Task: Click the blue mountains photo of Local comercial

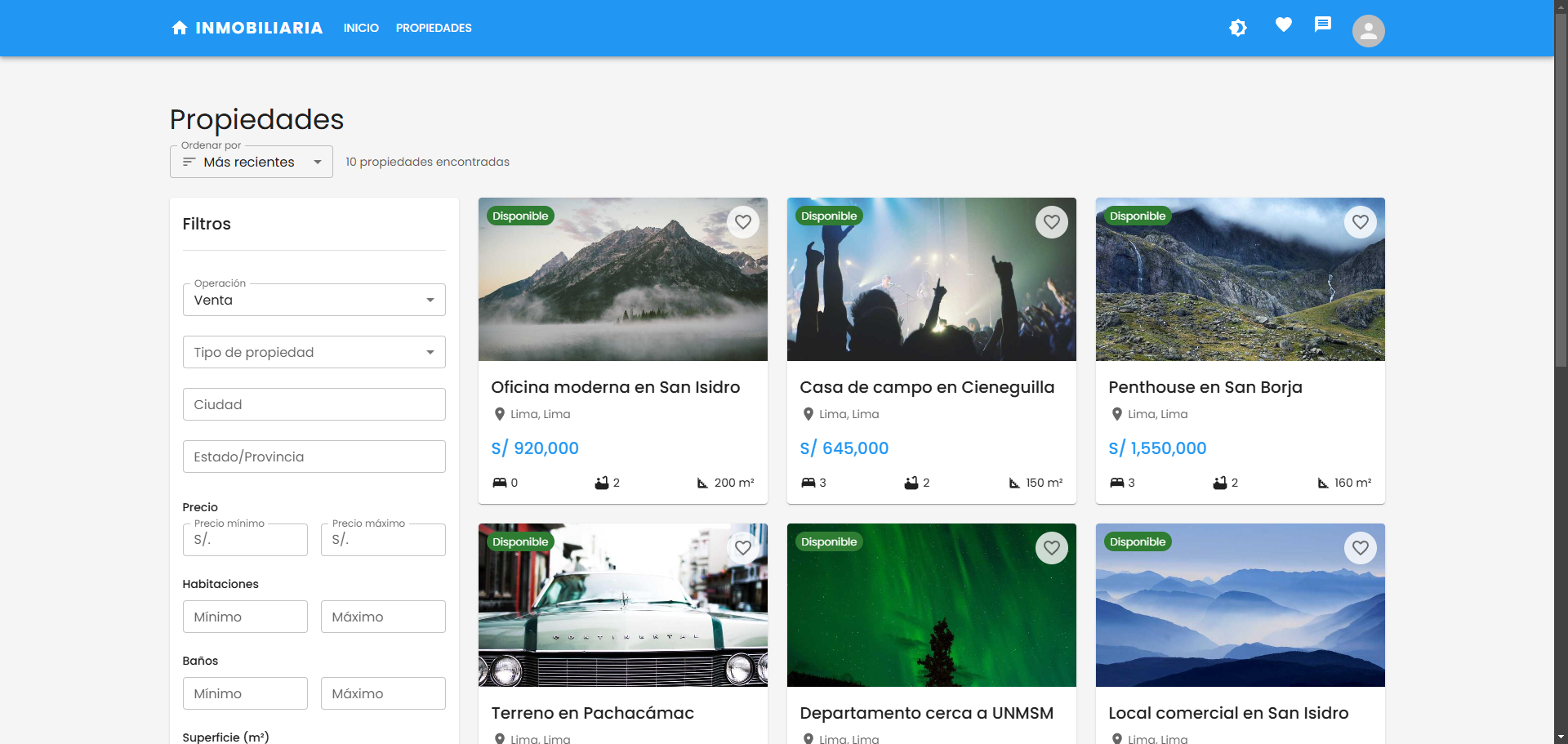Action: 1241,605
